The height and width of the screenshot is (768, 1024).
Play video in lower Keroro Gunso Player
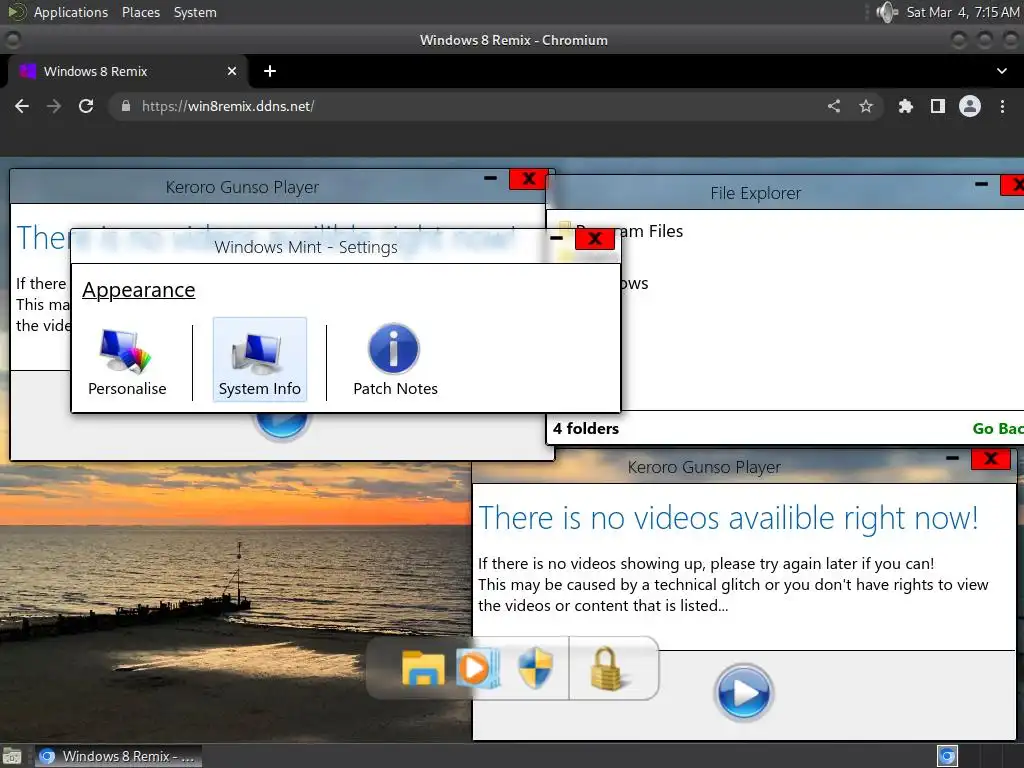[x=743, y=693]
